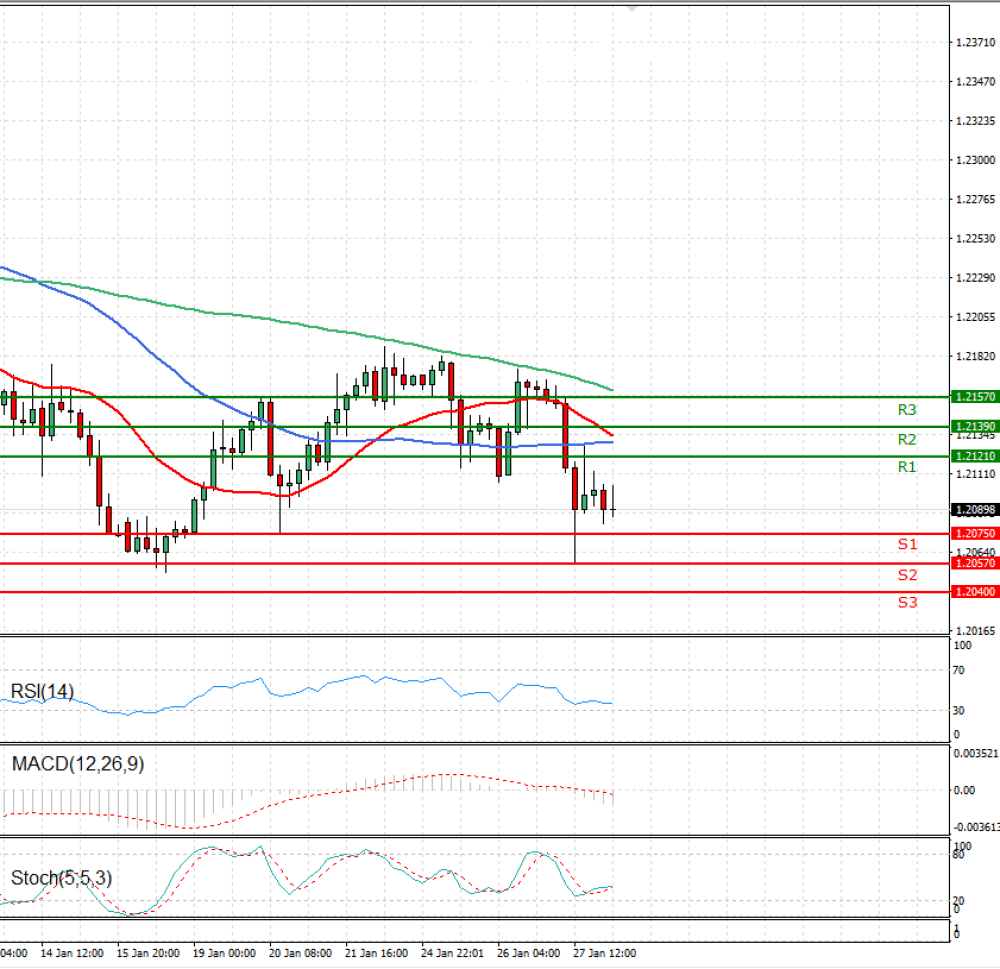The width and height of the screenshot is (1000, 969).
Task: Click the 1.23000 price axis value
Action: [x=976, y=160]
